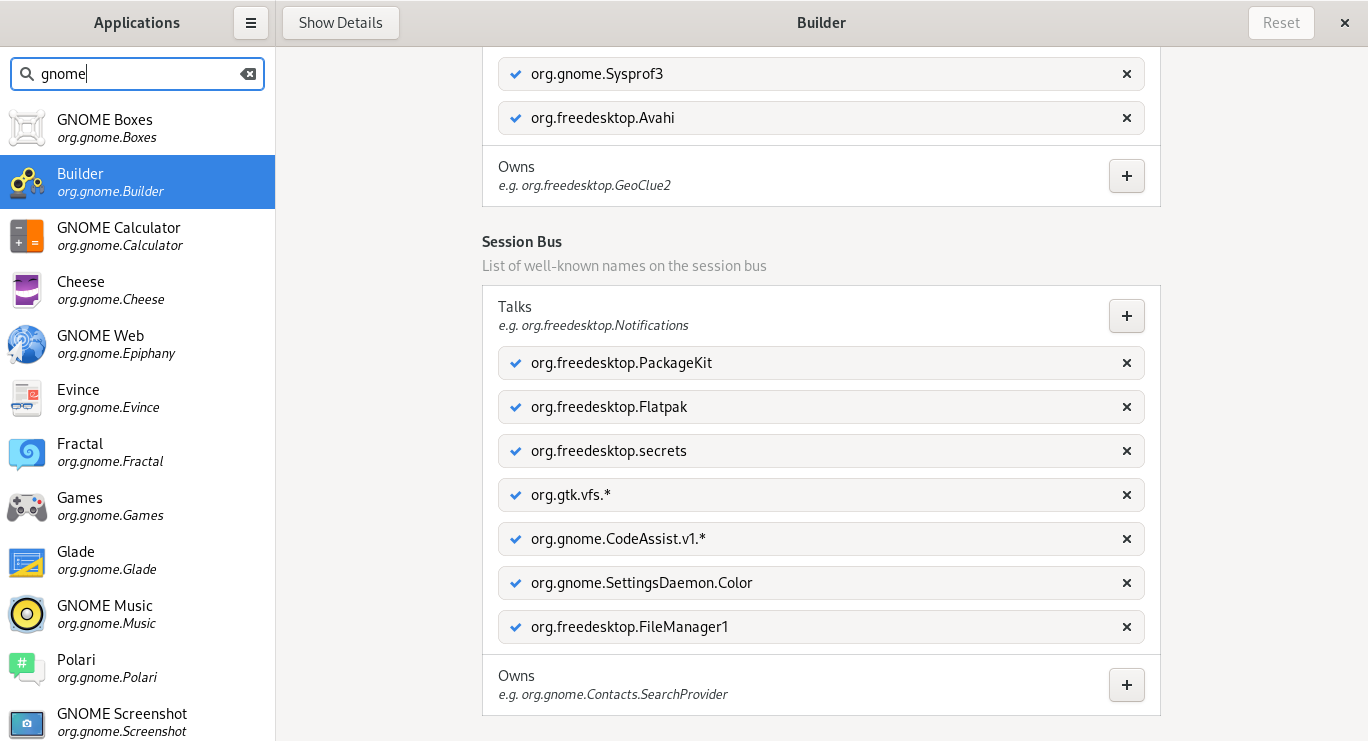
Task: Focus the application search field
Action: pyautogui.click(x=138, y=74)
